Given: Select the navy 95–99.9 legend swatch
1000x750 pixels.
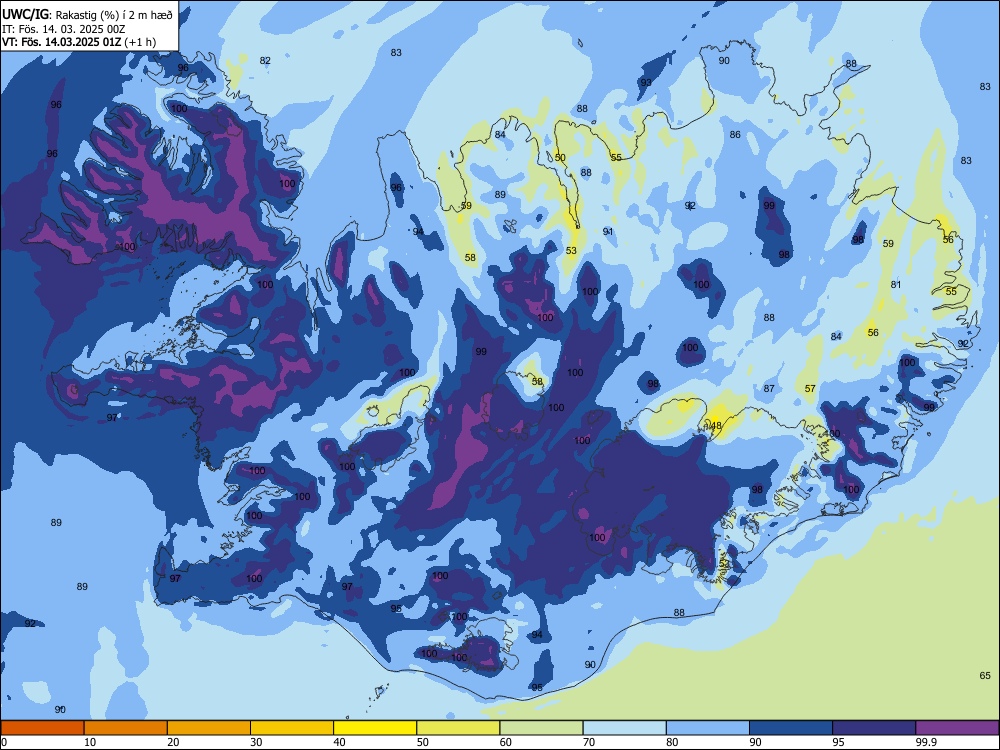Looking at the screenshot, I should point(874,728).
